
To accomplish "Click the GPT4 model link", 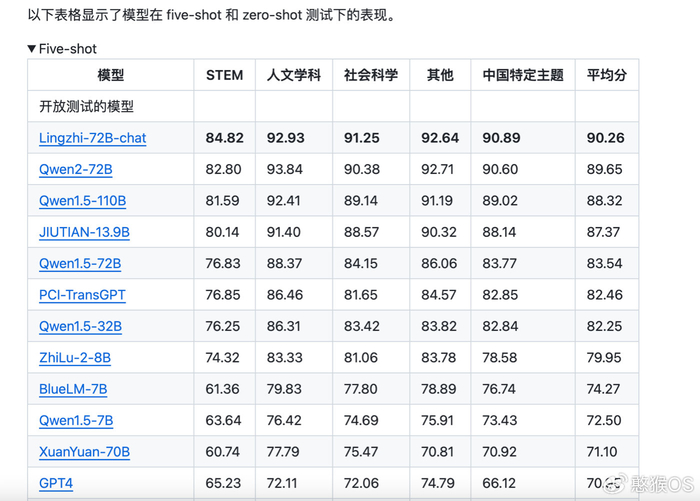I will (x=56, y=483).
